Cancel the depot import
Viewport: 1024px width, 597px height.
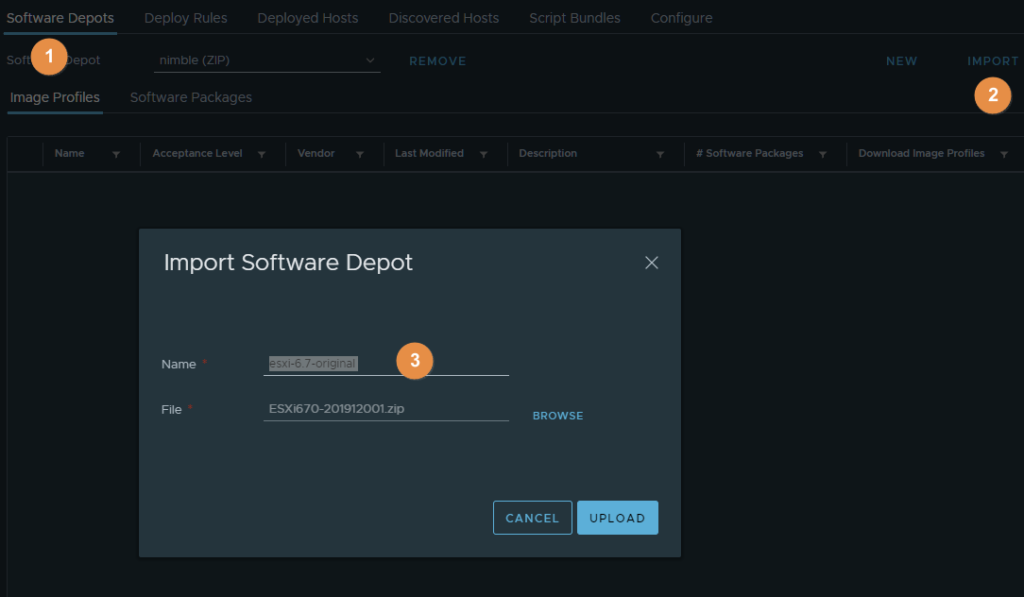click(532, 518)
